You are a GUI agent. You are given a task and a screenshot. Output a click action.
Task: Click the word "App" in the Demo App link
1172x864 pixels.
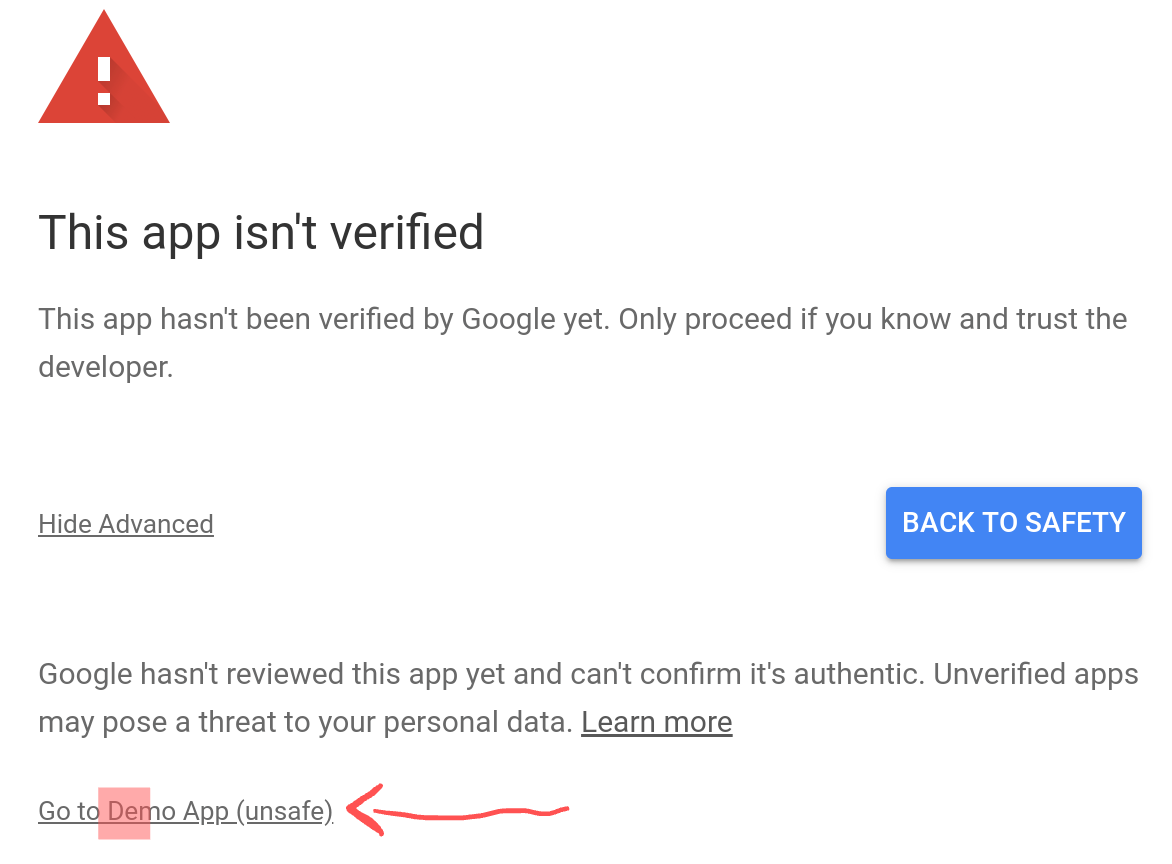coord(206,811)
